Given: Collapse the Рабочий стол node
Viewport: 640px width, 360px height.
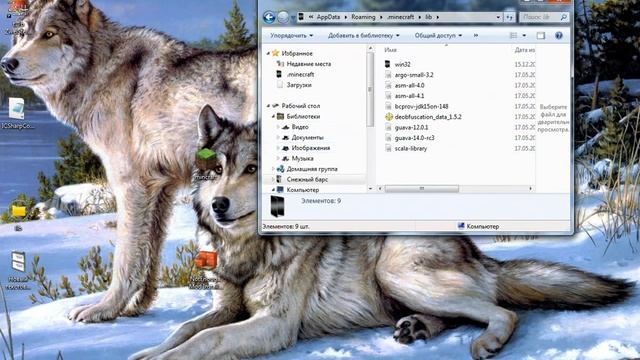Looking at the screenshot, I should (268, 106).
